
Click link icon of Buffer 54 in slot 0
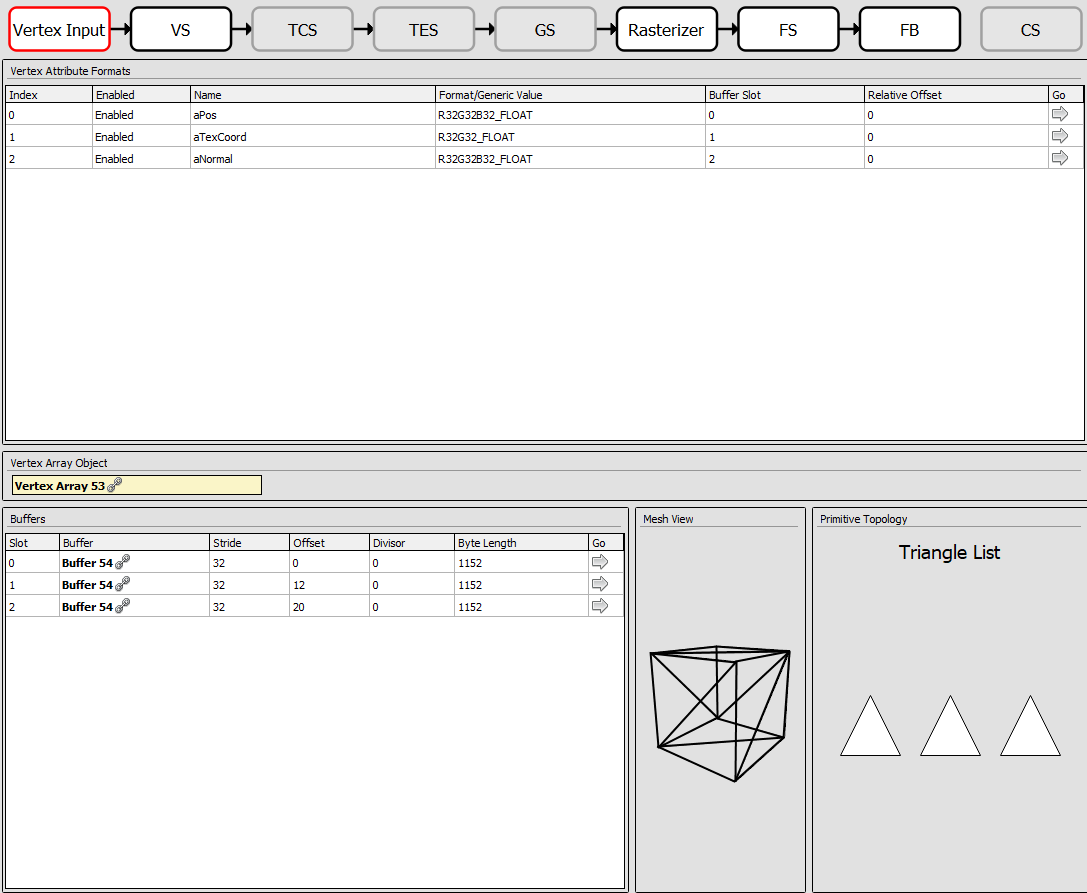pos(123,562)
